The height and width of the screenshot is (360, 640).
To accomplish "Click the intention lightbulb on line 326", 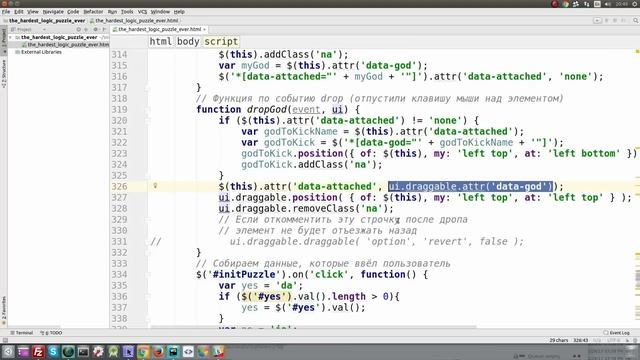I will [x=155, y=186].
